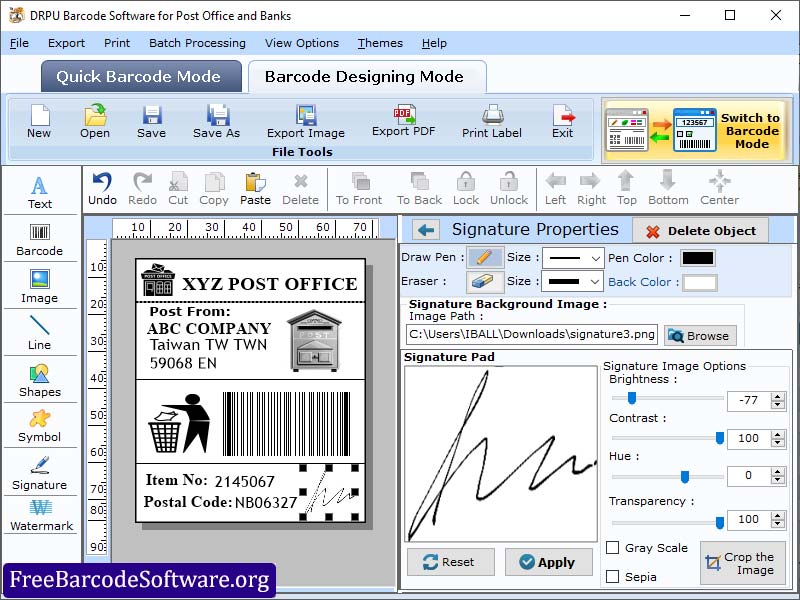
Task: Open the Batch Processing menu
Action: pos(197,43)
